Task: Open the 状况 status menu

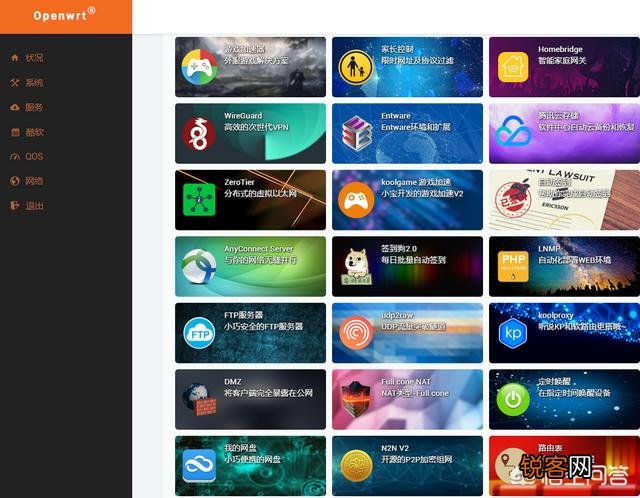Action: pos(34,58)
